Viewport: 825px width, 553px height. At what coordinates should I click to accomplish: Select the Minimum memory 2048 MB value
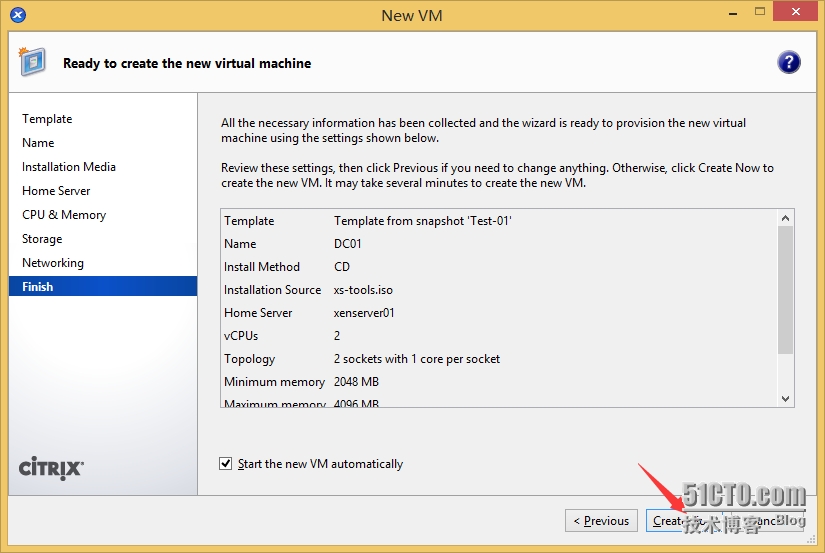pos(356,382)
